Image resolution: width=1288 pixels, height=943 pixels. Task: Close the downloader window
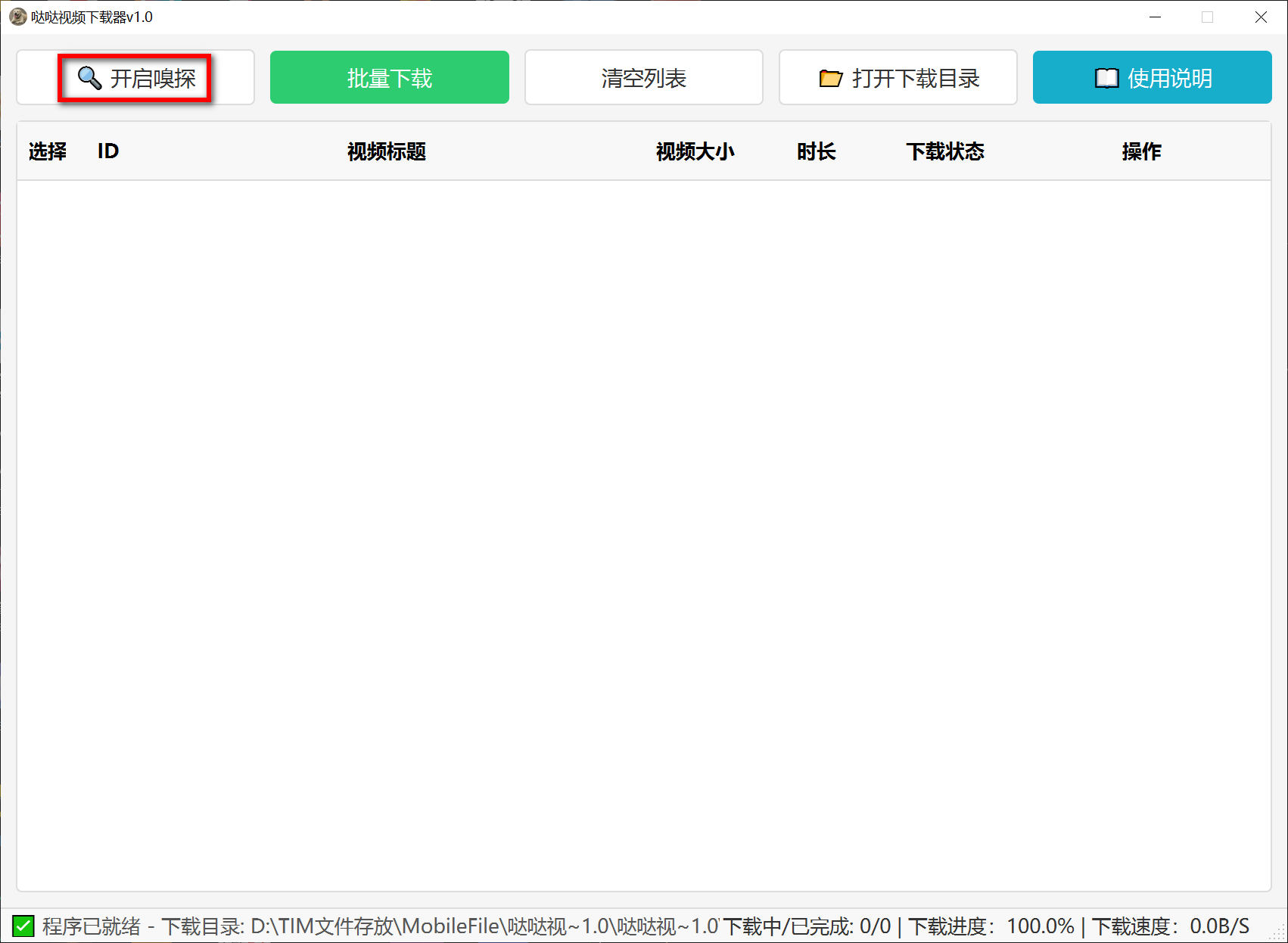1261,17
